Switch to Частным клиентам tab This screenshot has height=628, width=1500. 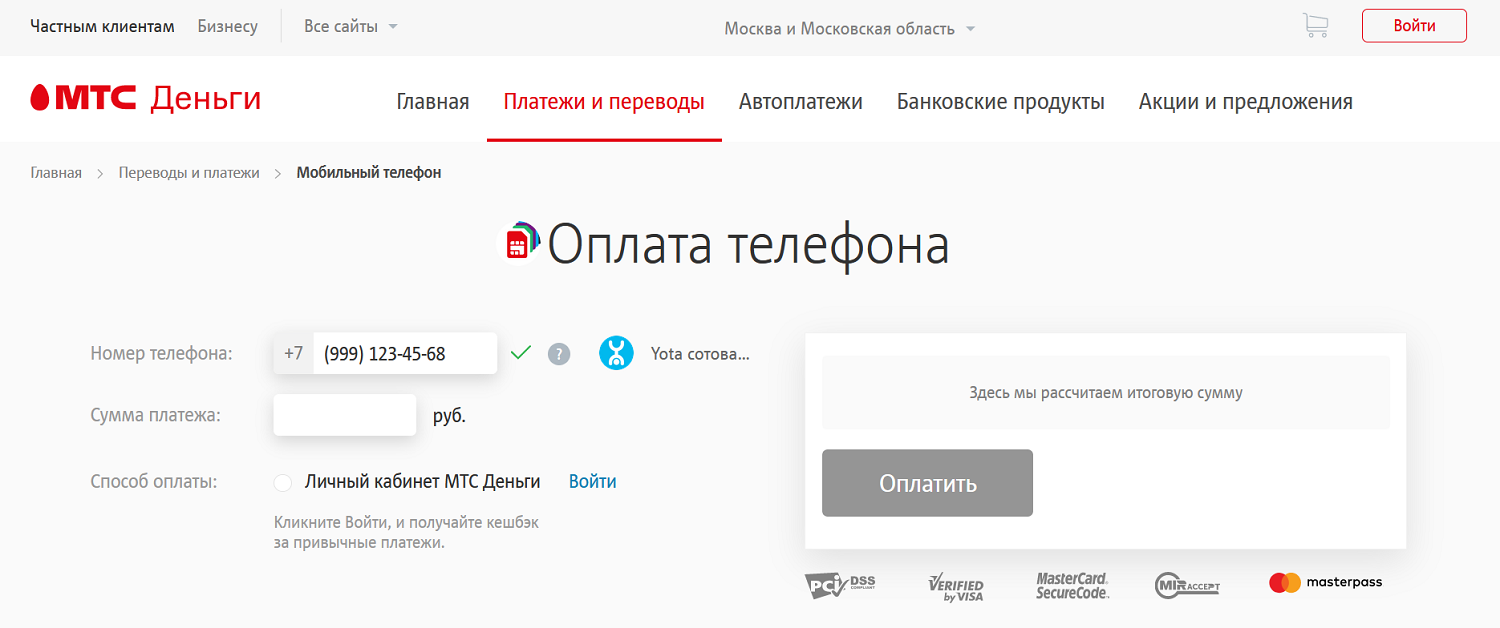click(x=103, y=26)
